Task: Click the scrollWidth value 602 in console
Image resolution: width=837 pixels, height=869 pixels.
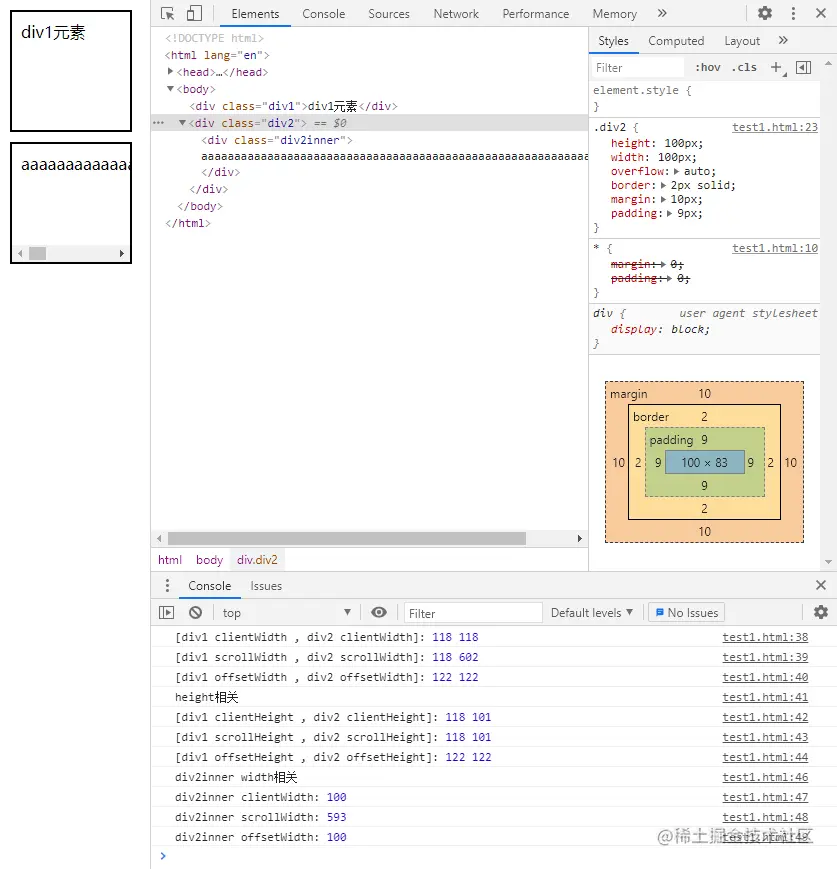Action: click(468, 657)
